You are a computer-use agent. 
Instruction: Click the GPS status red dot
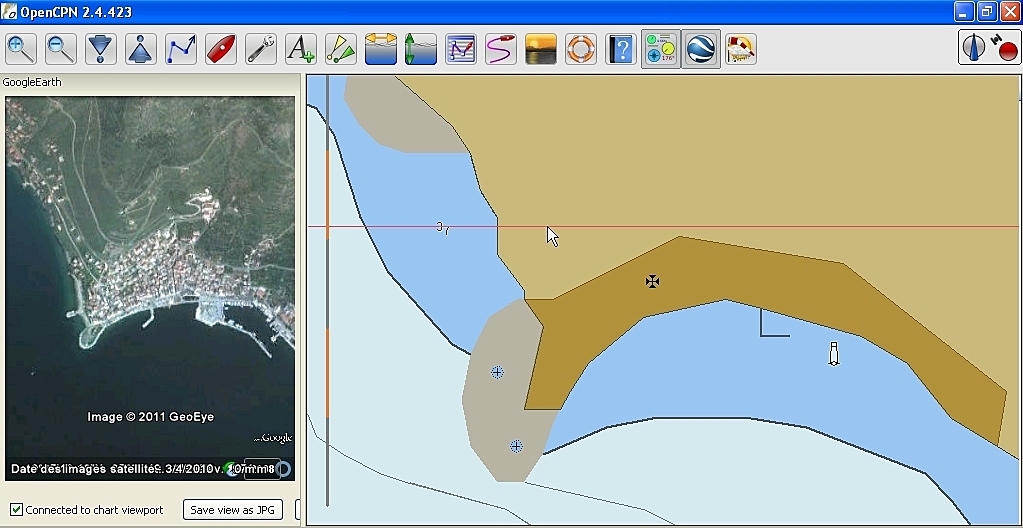click(1008, 51)
